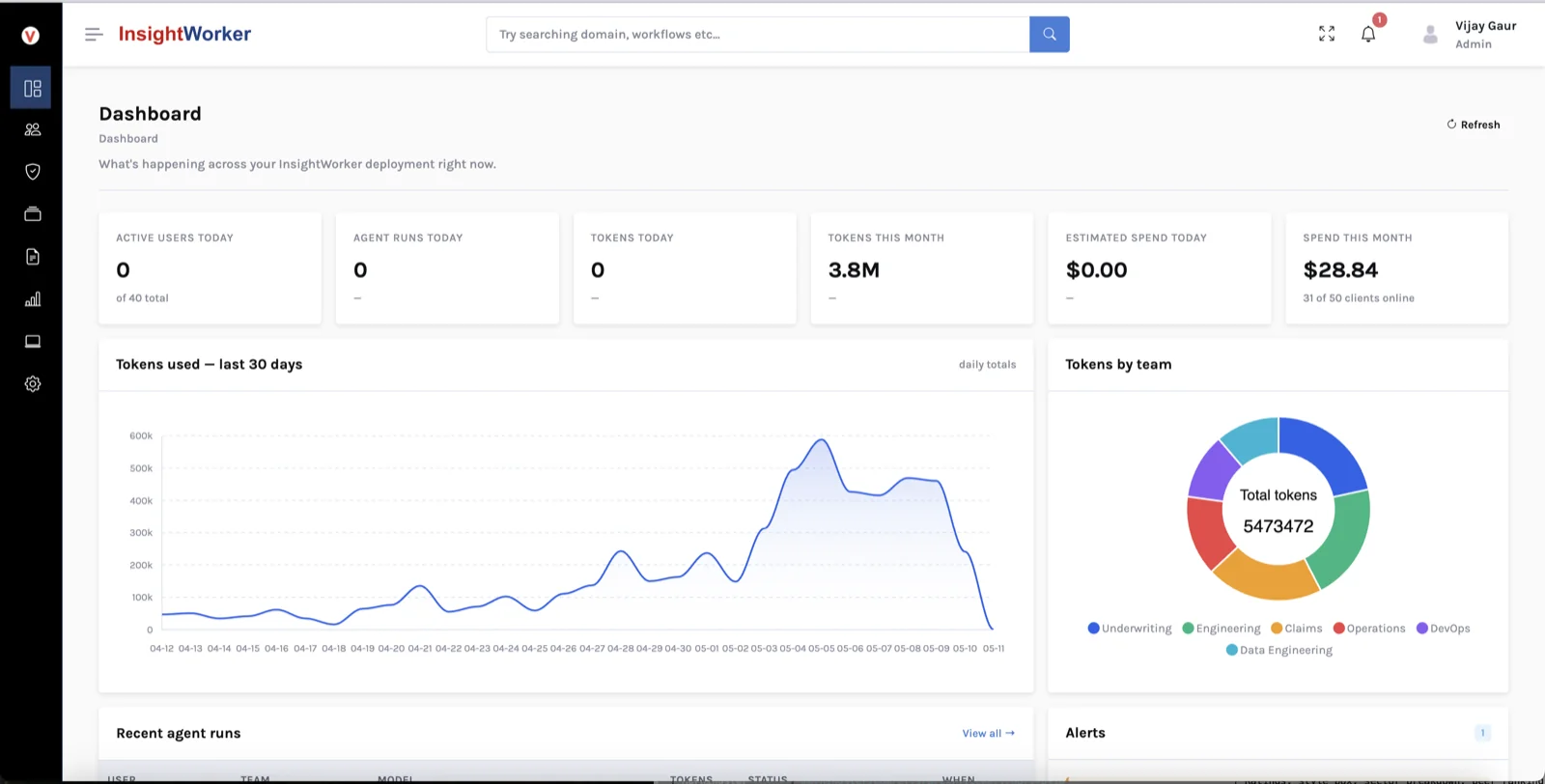This screenshot has width=1545, height=784.
Task: Toggle fullscreen with the expand arrows icon
Action: point(1327,34)
